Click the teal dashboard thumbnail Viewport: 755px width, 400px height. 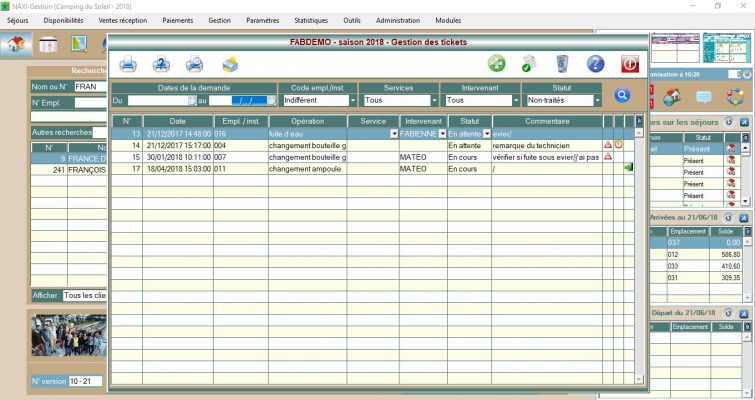[727, 47]
